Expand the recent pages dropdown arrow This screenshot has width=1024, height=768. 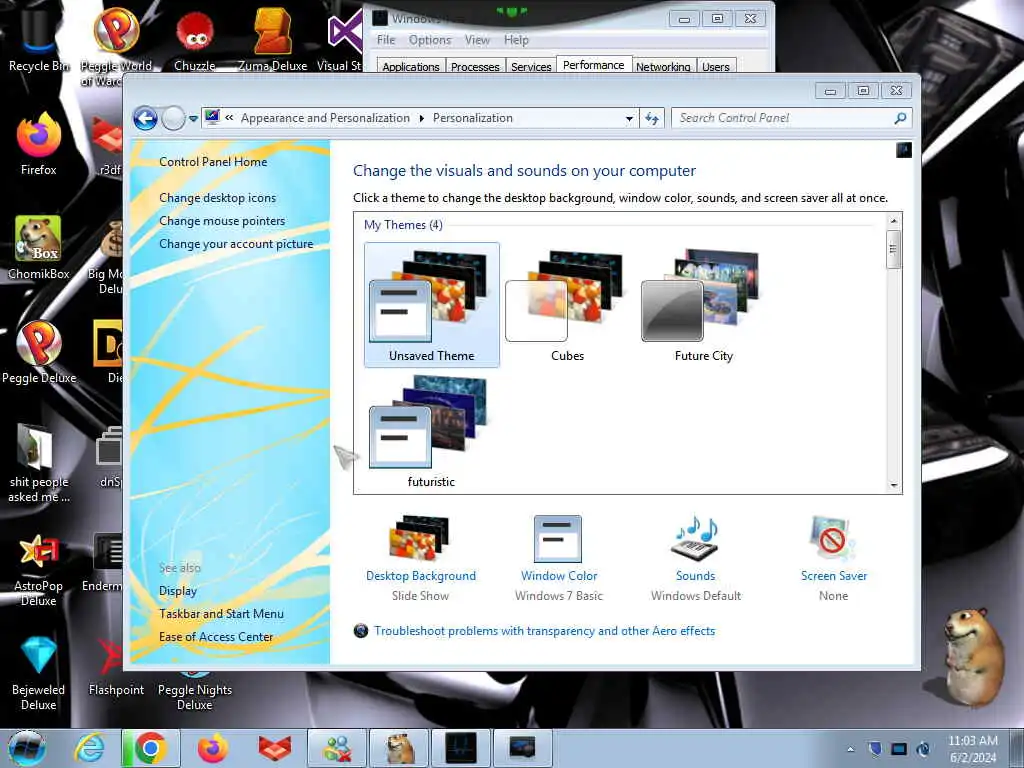click(193, 119)
